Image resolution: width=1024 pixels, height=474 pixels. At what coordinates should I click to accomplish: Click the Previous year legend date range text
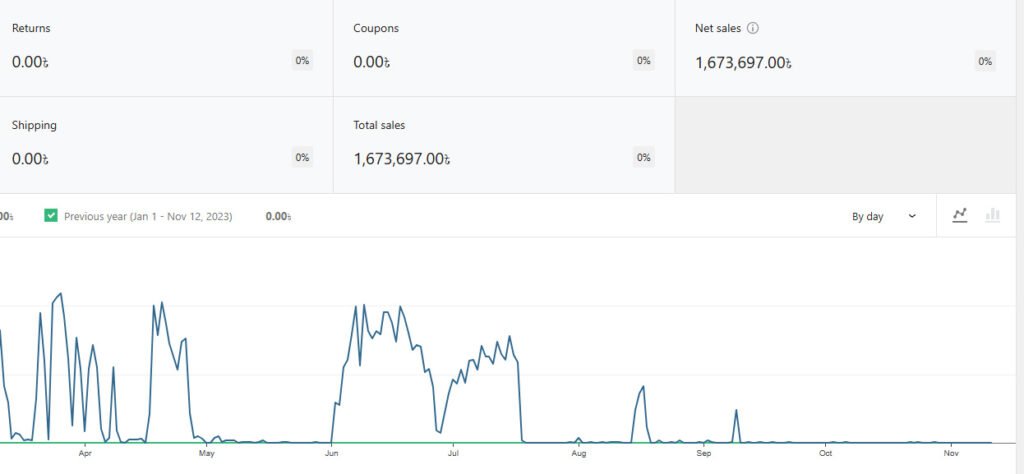148,216
